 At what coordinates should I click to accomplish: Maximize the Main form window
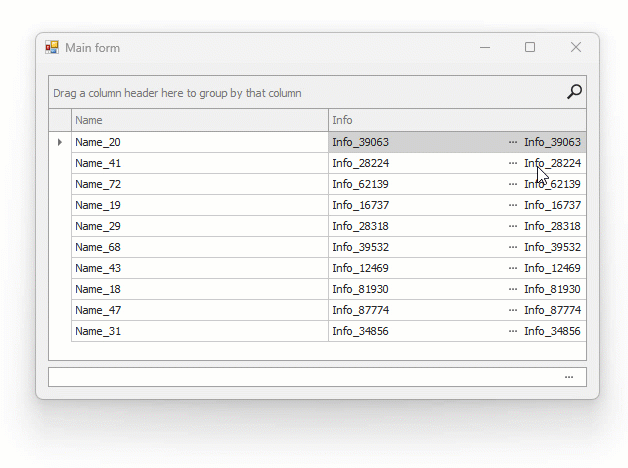[530, 47]
